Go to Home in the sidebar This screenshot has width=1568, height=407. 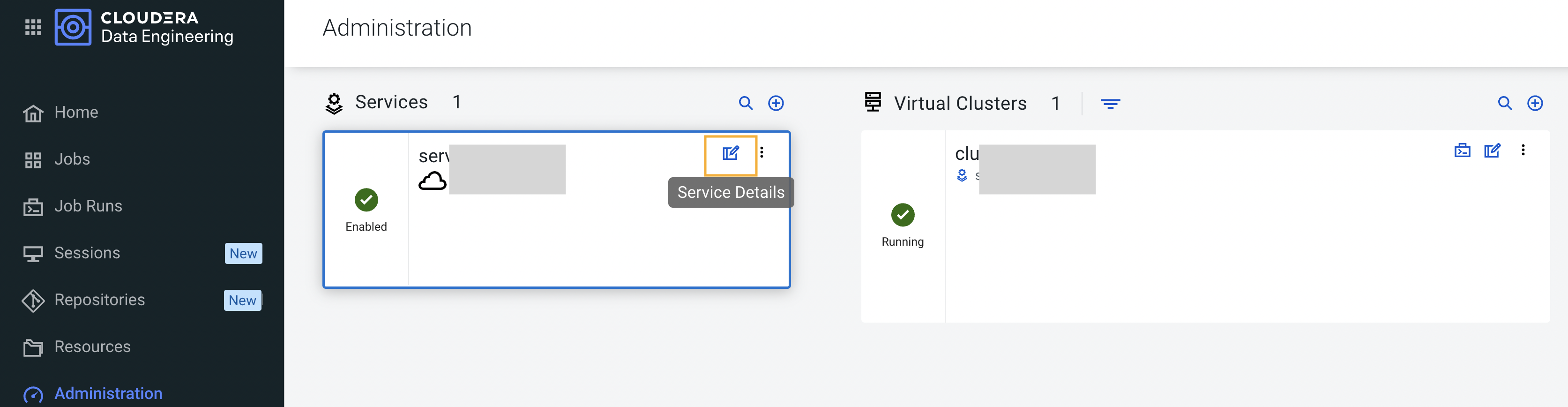(x=76, y=112)
